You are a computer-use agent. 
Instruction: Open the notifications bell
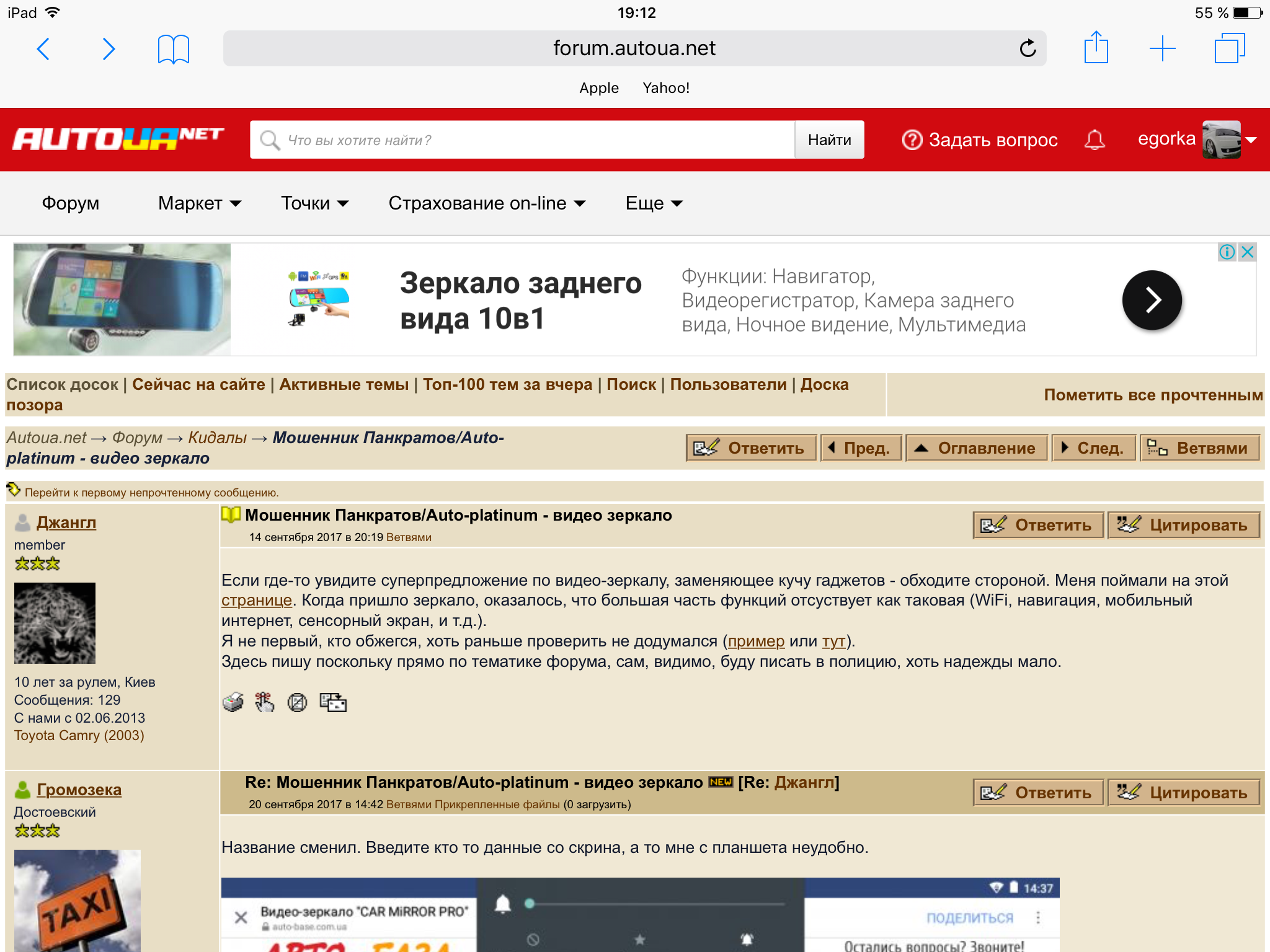click(x=1095, y=139)
